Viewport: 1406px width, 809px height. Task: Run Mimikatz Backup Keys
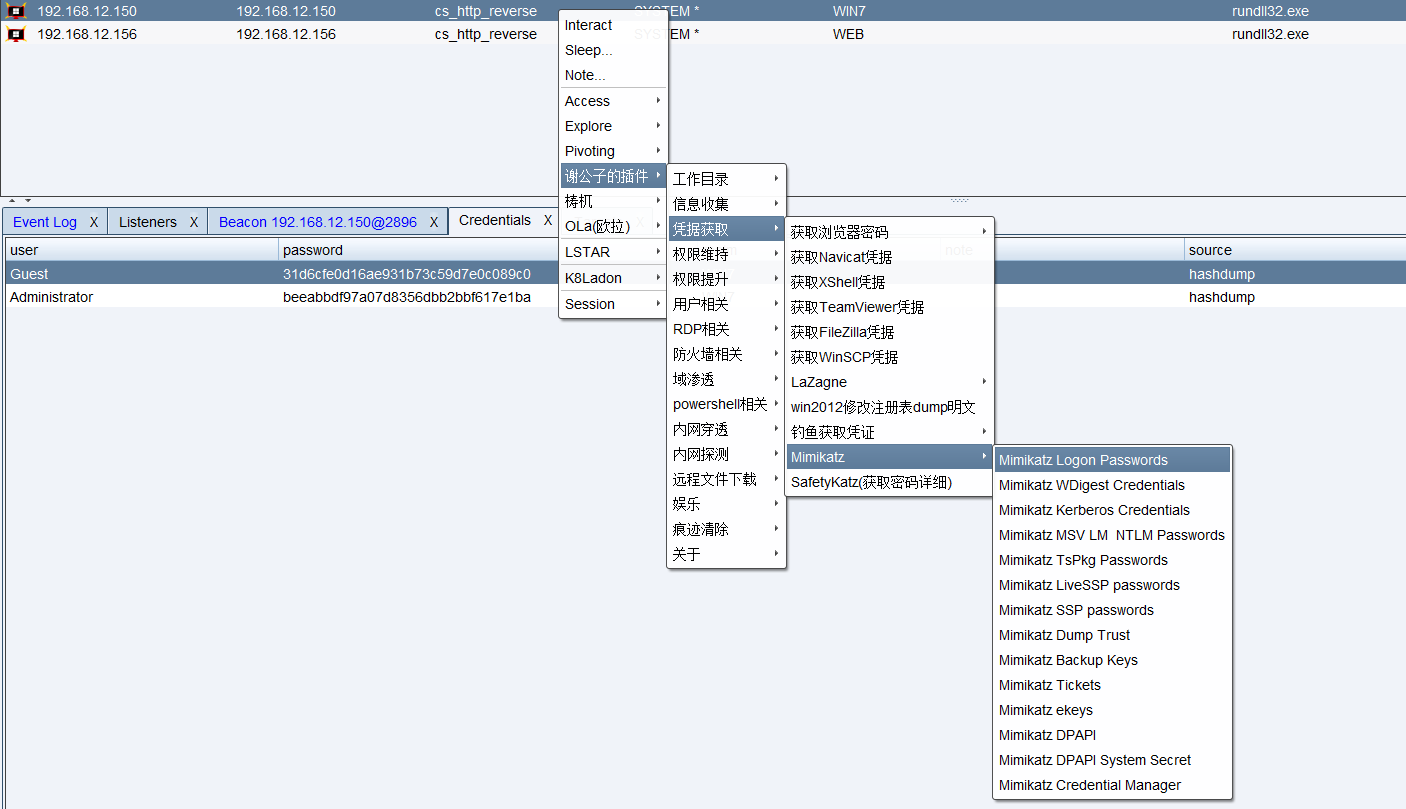[1112, 660]
